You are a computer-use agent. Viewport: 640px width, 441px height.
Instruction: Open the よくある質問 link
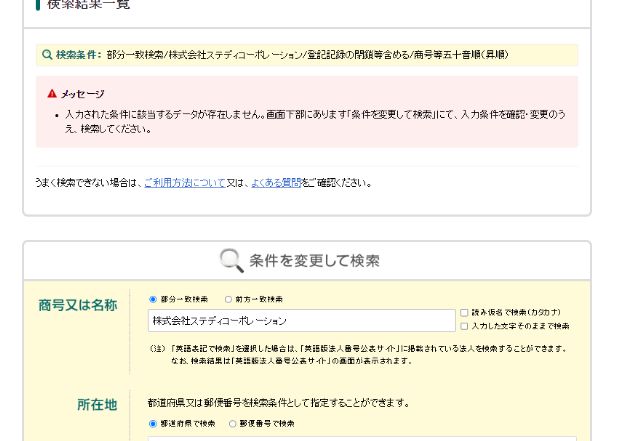(276, 183)
